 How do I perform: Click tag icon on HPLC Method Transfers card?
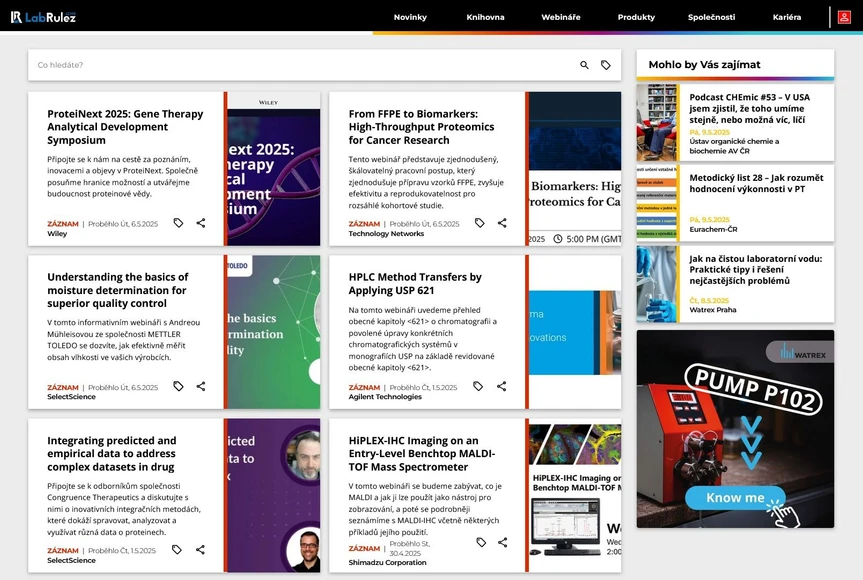point(478,386)
